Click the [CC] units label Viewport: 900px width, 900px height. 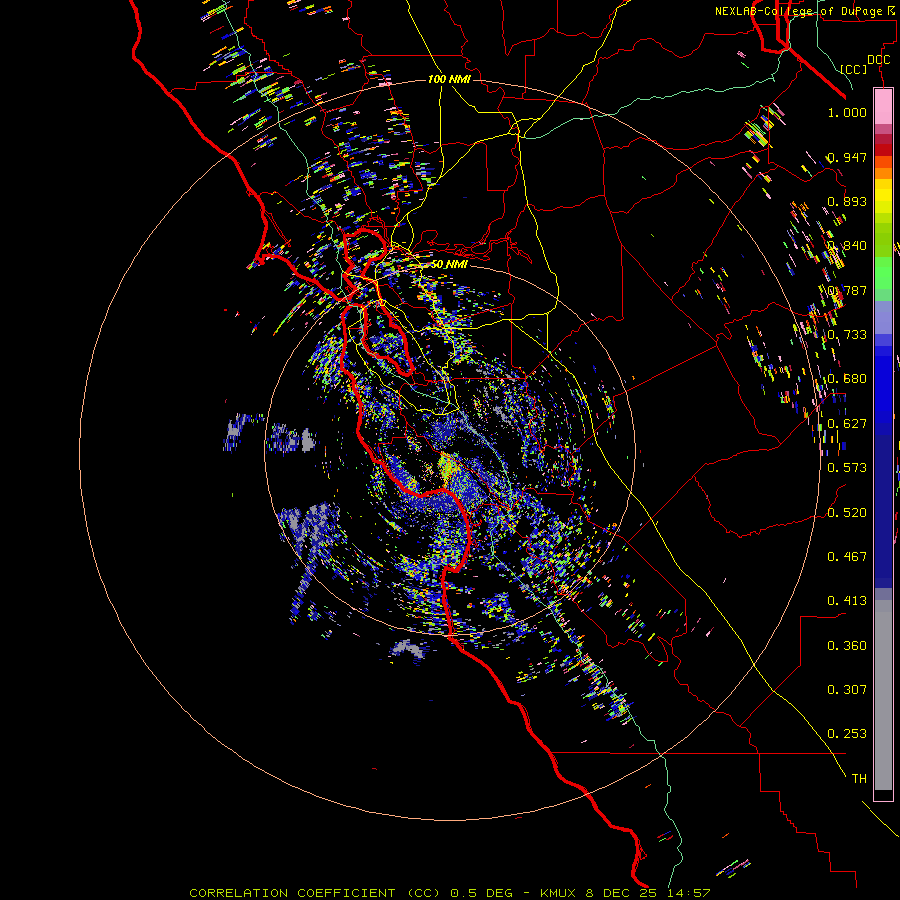tap(854, 69)
